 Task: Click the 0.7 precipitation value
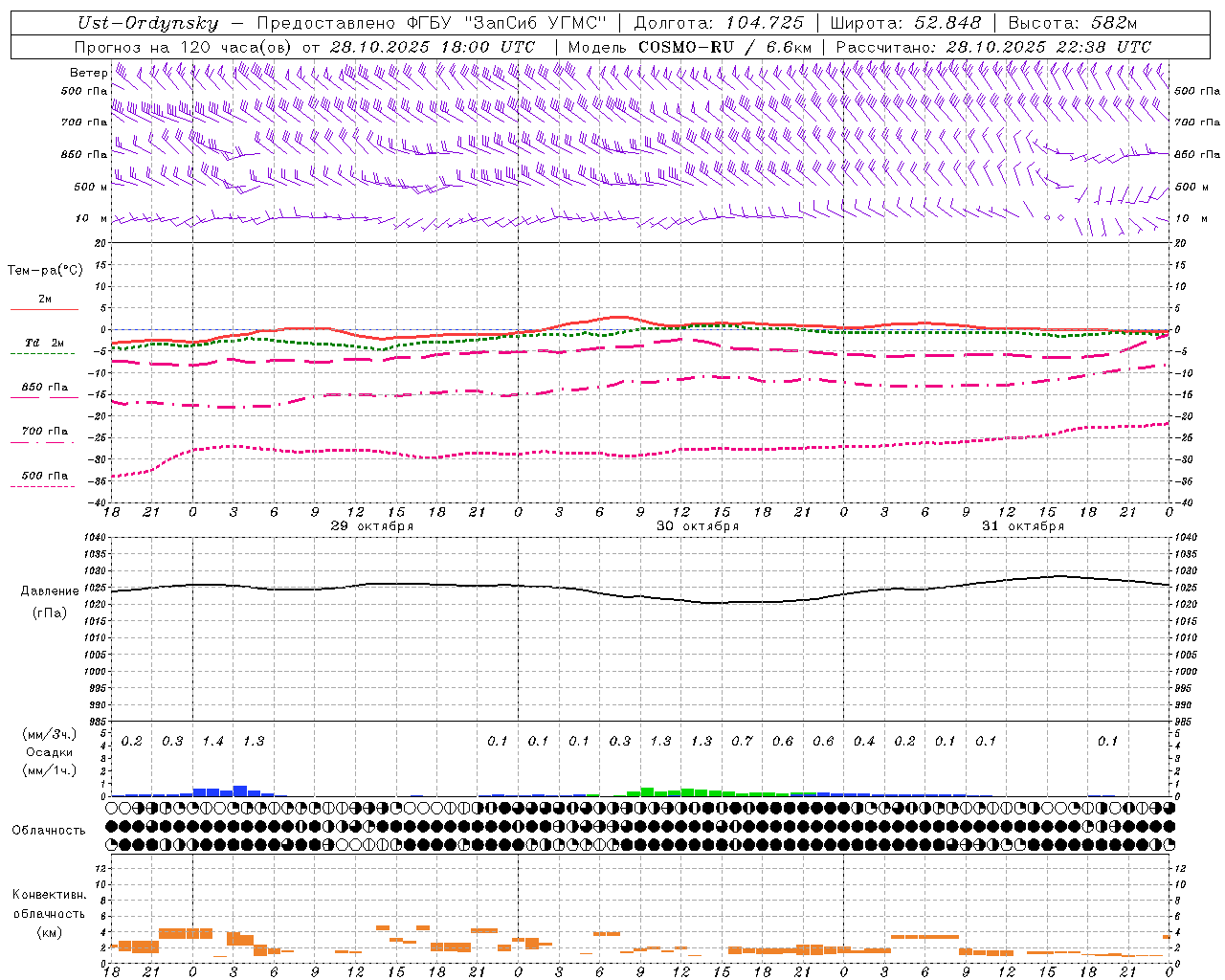coord(742,742)
